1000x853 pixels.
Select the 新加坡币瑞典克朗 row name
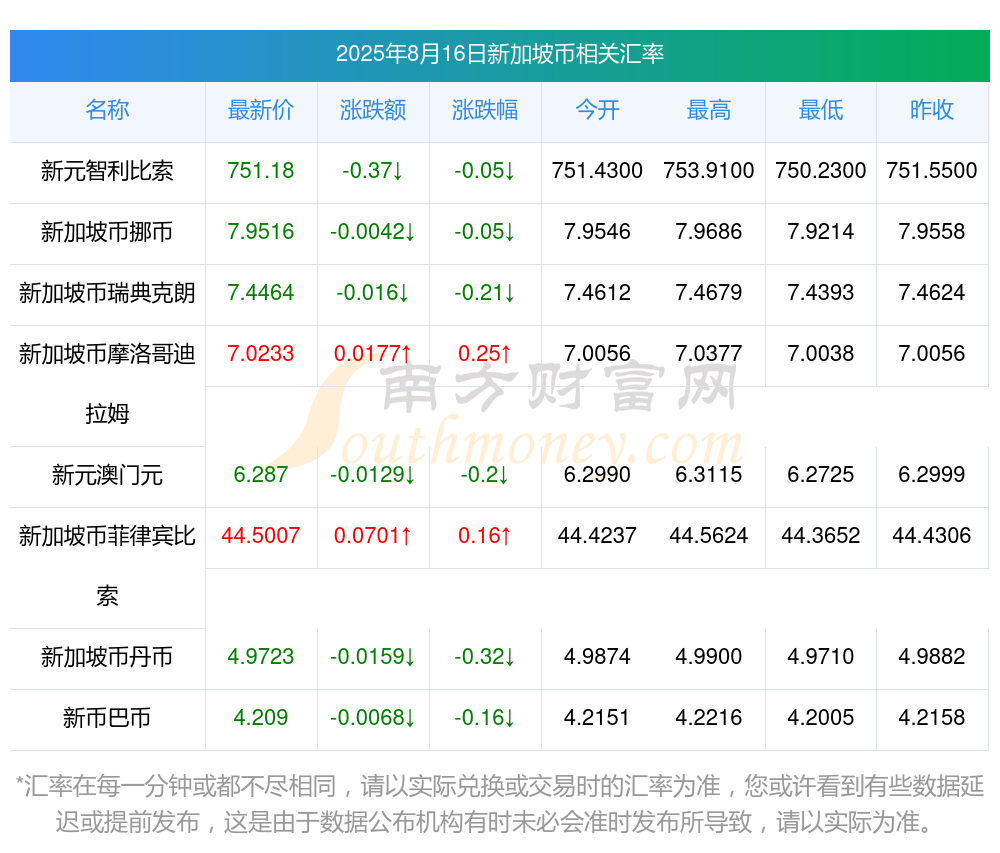coord(107,293)
